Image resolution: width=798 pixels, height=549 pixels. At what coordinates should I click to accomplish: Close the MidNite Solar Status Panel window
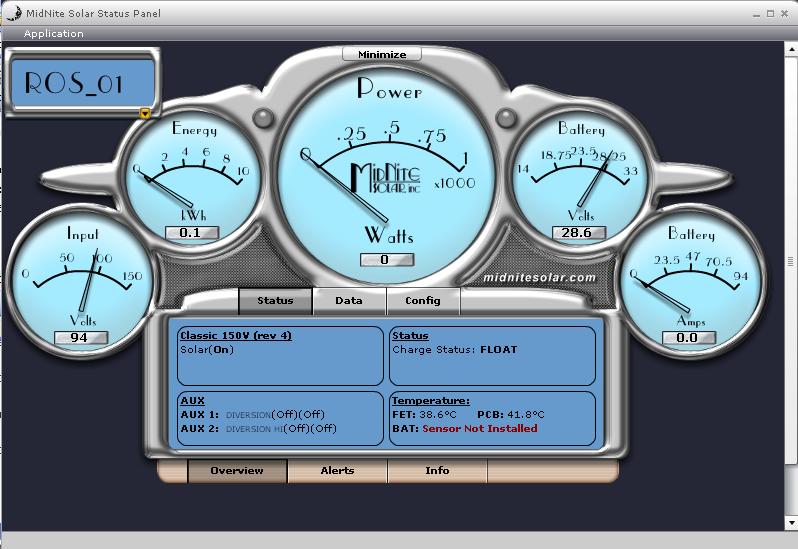(x=785, y=14)
